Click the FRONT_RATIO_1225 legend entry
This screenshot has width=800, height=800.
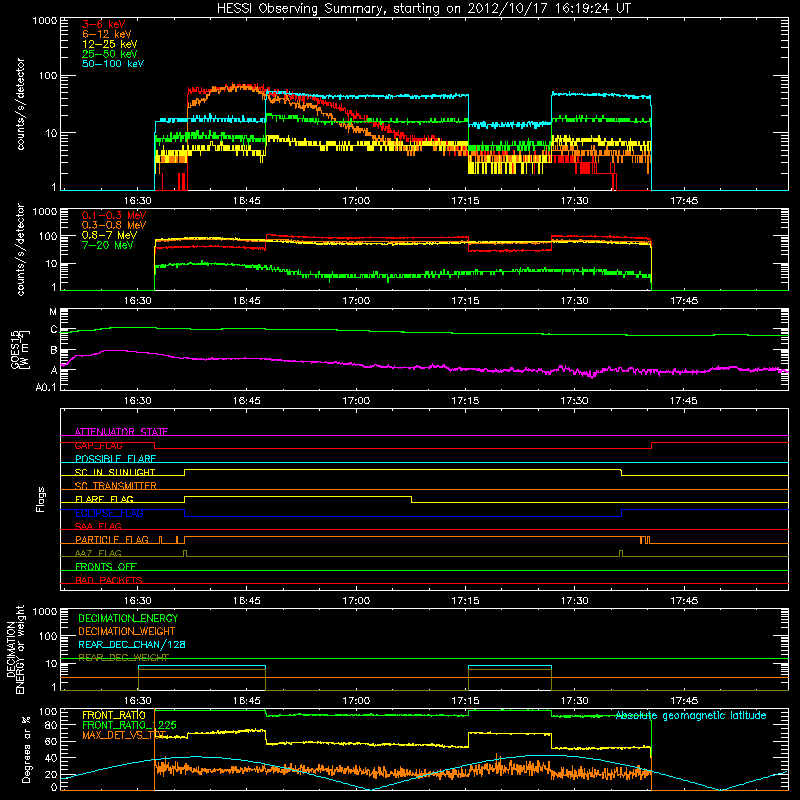tap(129, 725)
